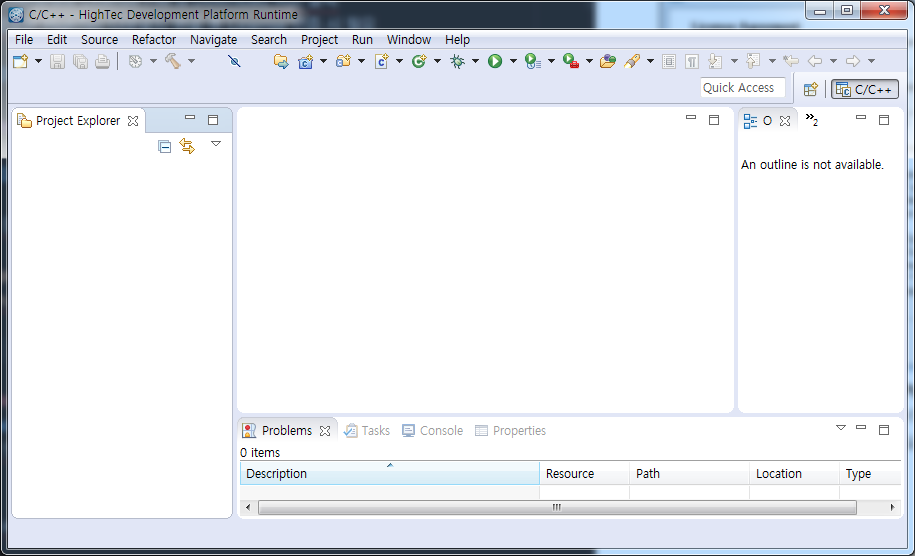Switch to the Properties tab
Viewport: 915px width, 556px height.
click(x=511, y=431)
